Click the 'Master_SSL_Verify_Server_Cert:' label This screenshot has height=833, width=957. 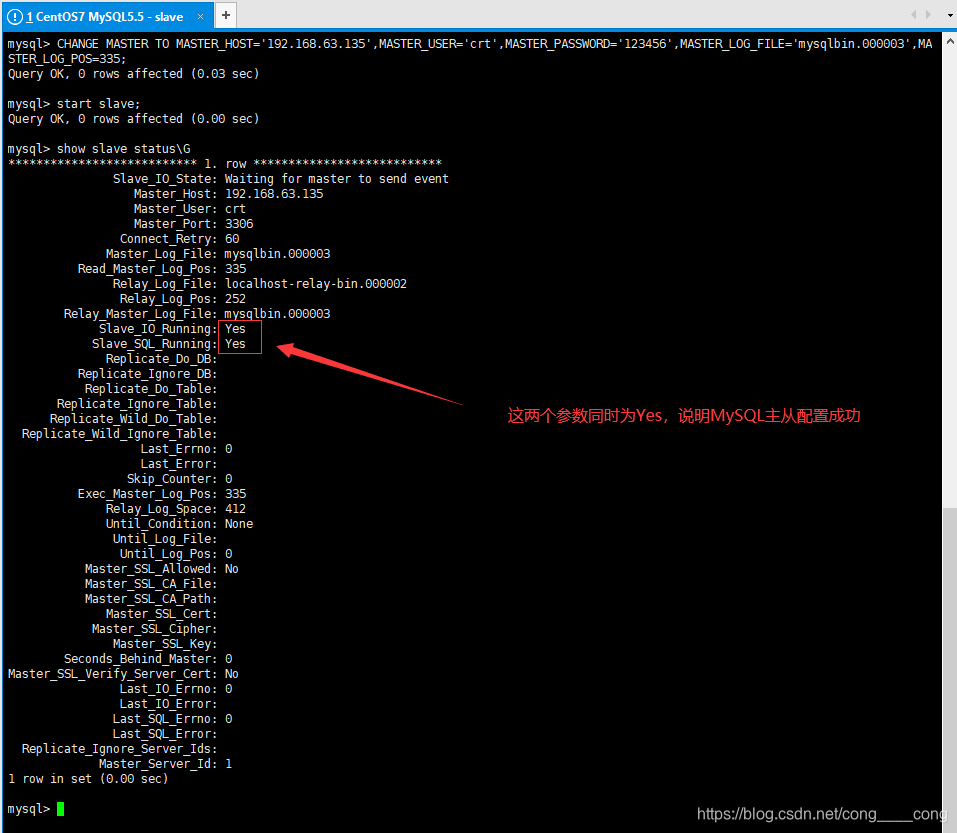pos(112,674)
